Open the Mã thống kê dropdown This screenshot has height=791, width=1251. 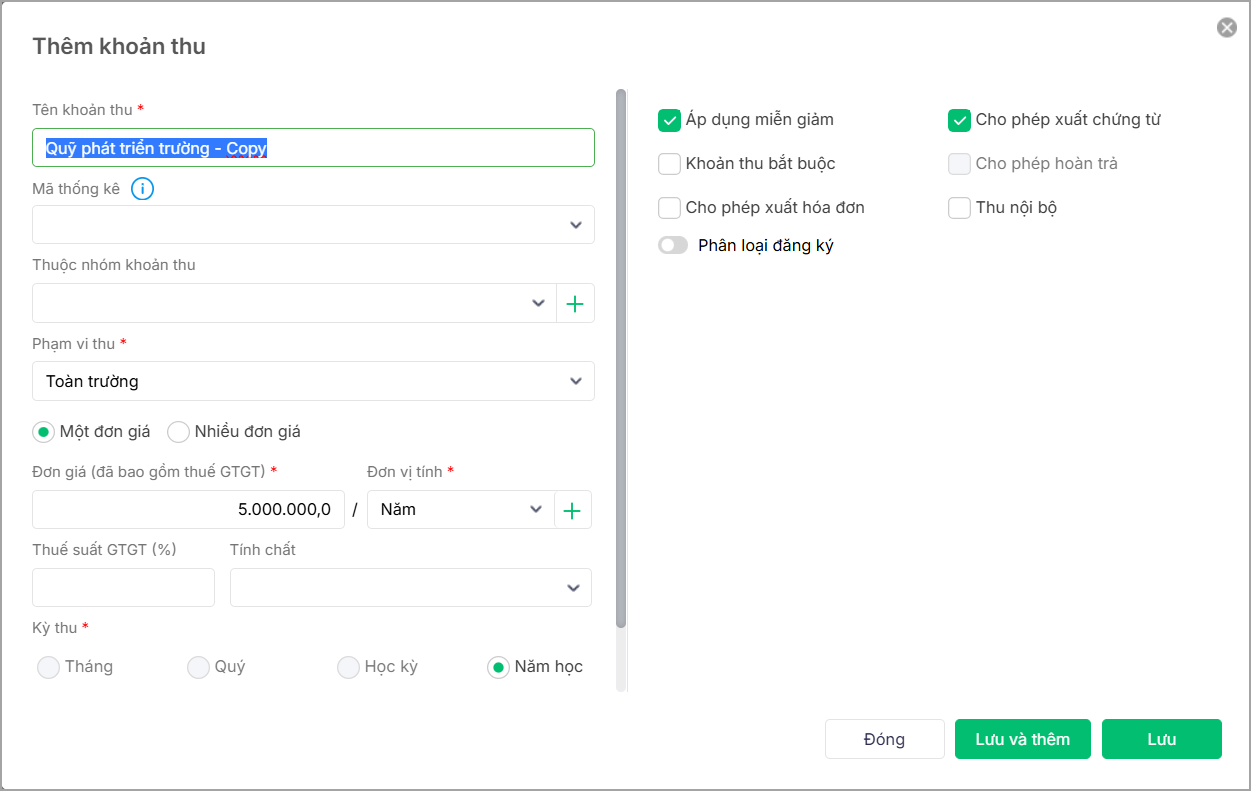click(x=313, y=225)
